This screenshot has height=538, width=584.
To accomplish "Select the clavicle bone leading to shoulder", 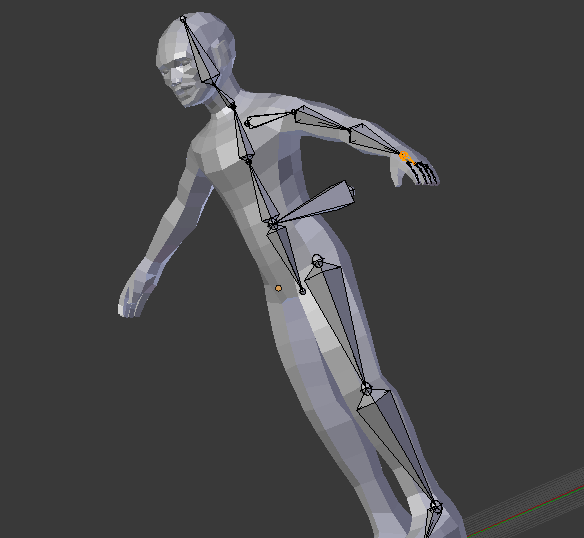I will pos(269,119).
